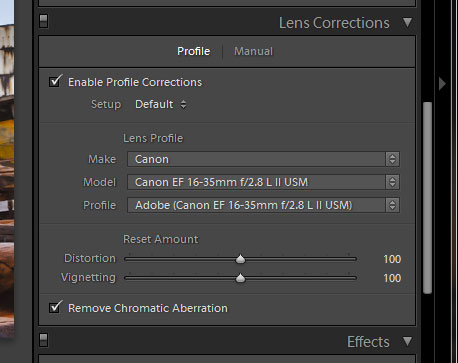Collapse the Lens Corrections panel triangle
This screenshot has height=363, width=458.
click(x=407, y=22)
